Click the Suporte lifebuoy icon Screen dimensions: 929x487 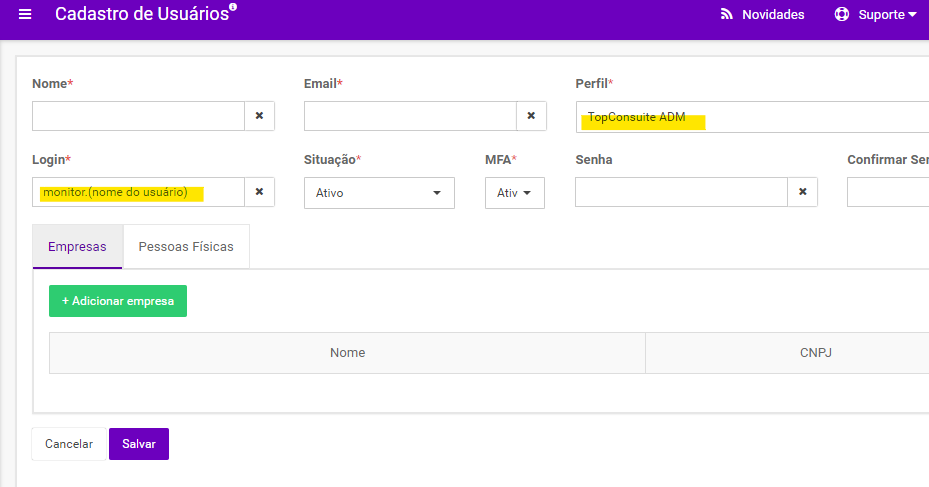841,14
